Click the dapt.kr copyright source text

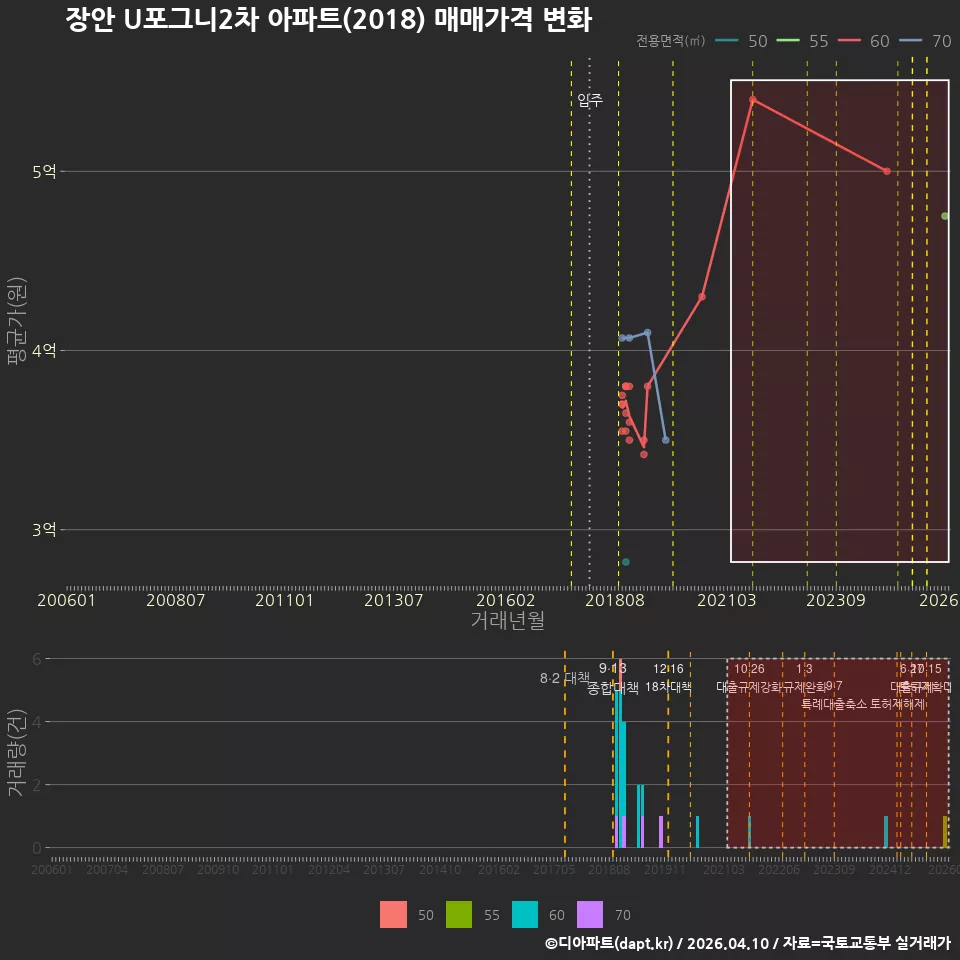click(748, 943)
